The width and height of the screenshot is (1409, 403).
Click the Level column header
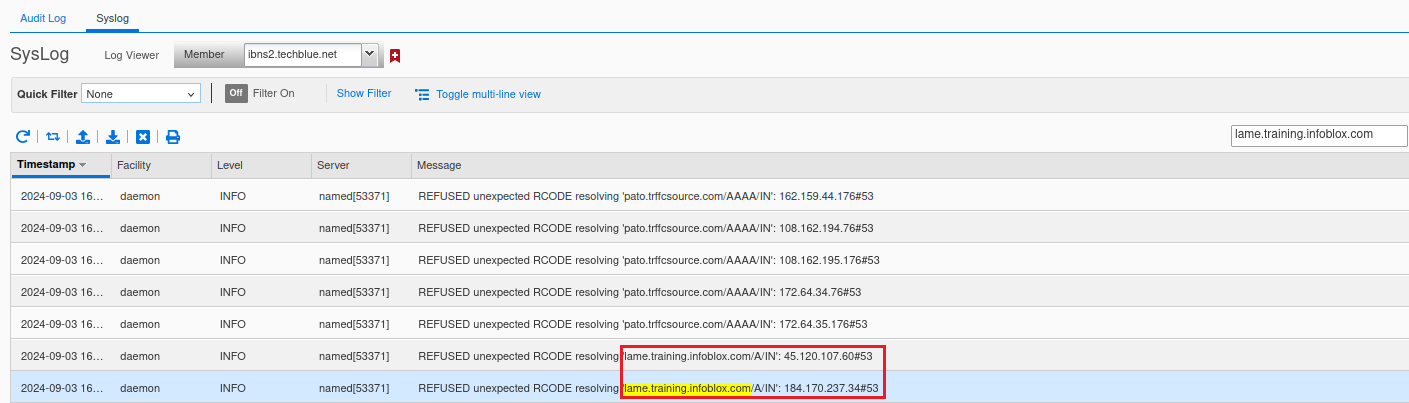(x=230, y=165)
